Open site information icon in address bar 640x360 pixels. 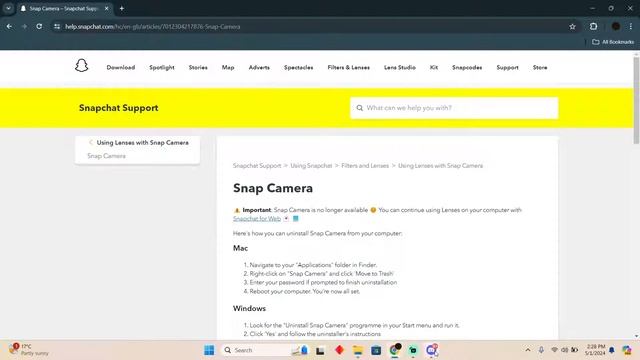pos(57,27)
